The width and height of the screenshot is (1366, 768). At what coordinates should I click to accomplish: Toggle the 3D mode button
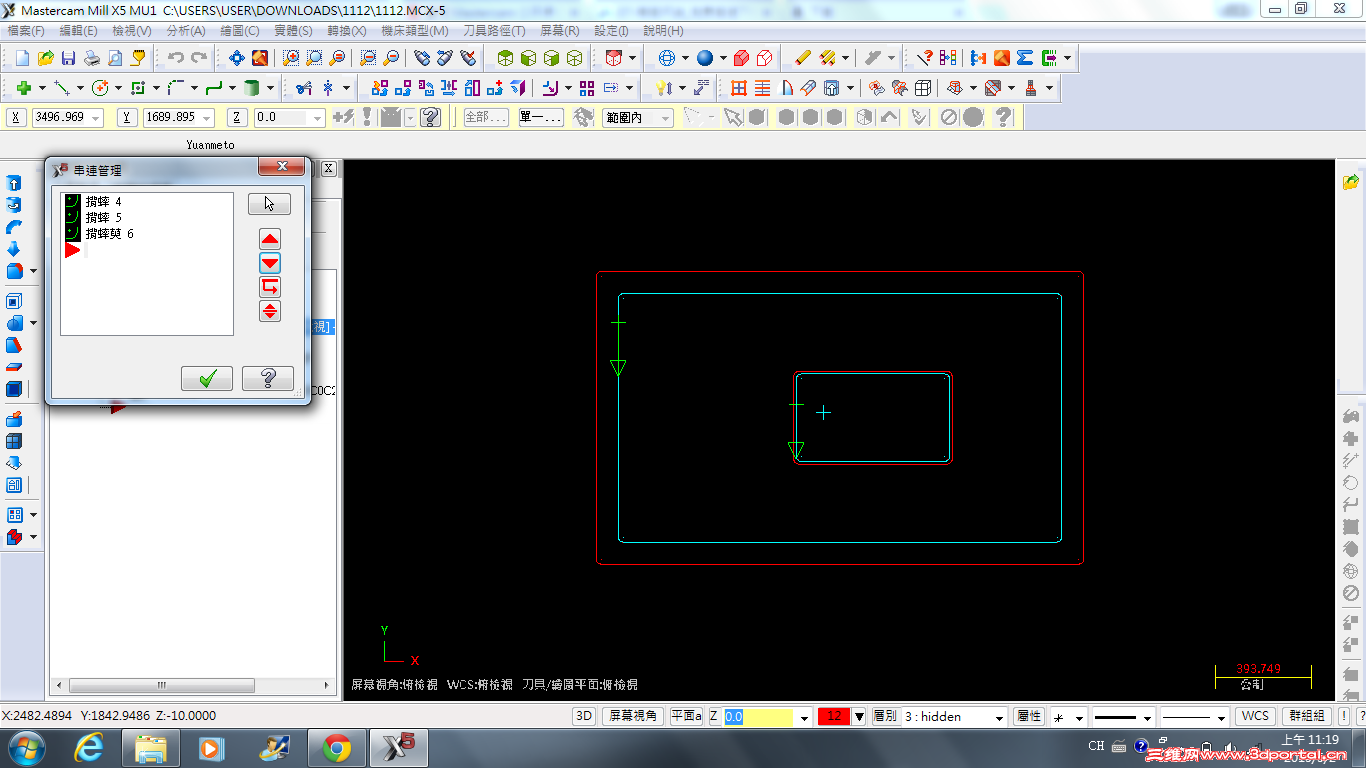tap(584, 716)
